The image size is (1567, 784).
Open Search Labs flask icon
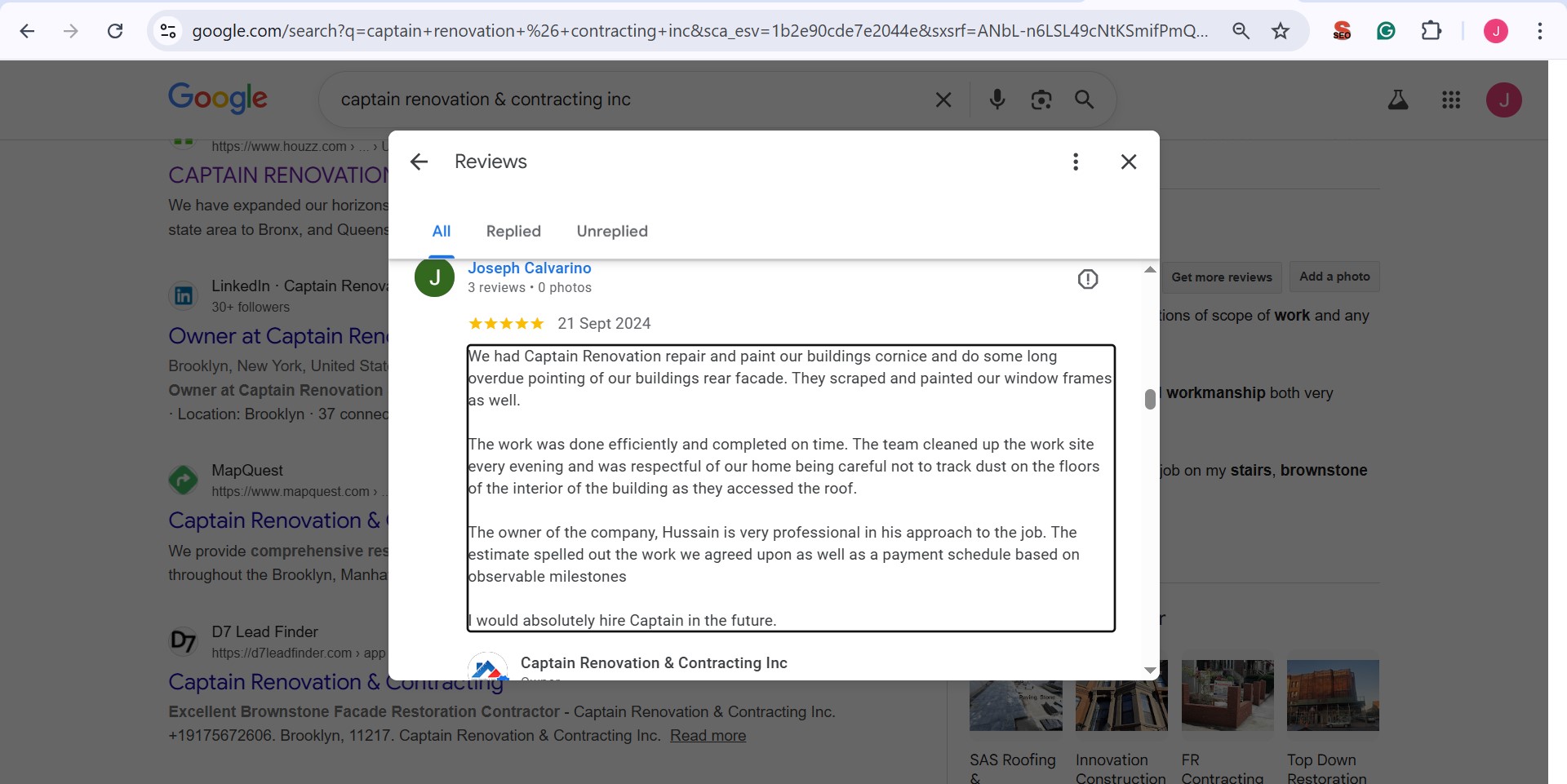coord(1397,100)
